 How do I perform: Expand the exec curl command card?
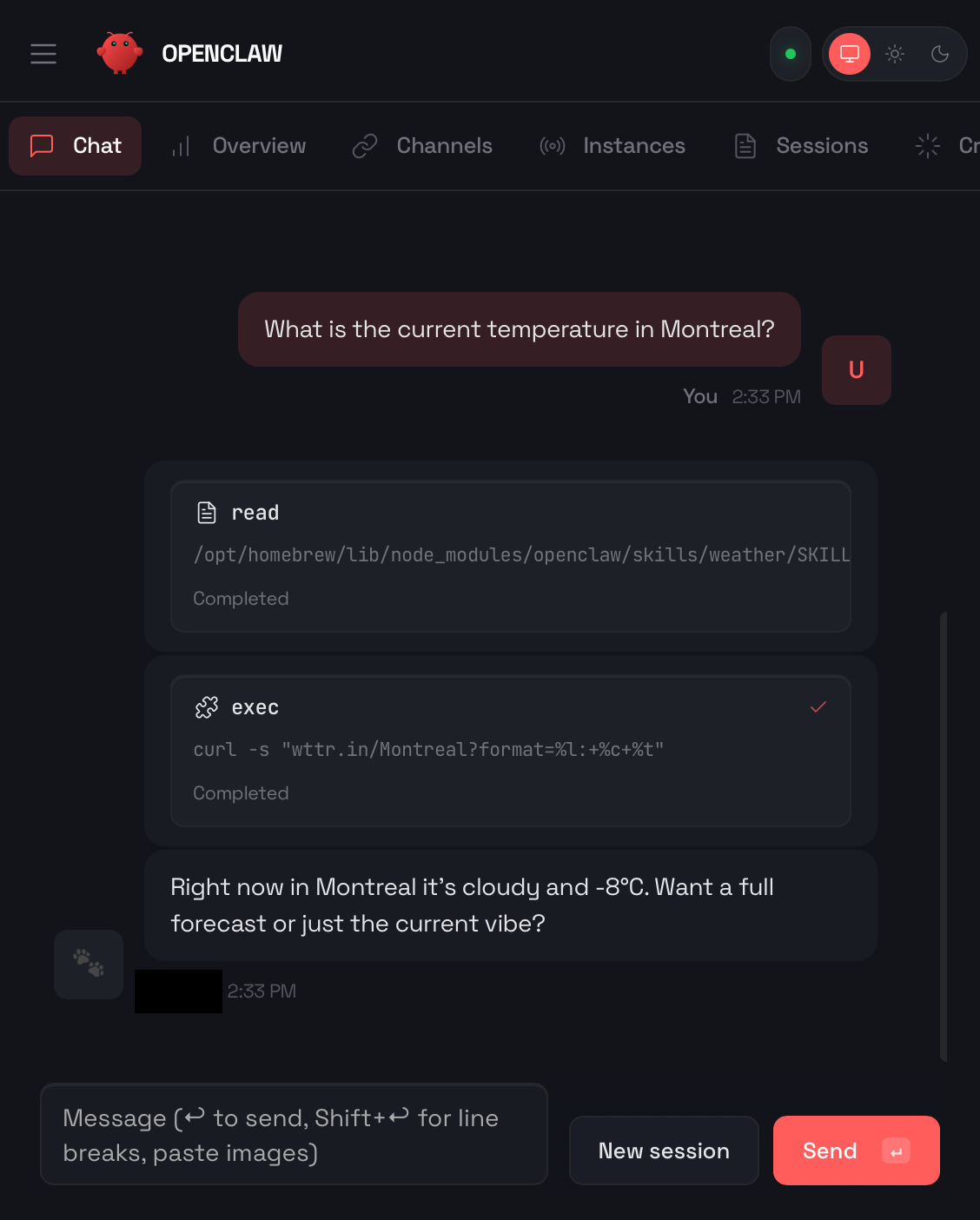coord(510,751)
